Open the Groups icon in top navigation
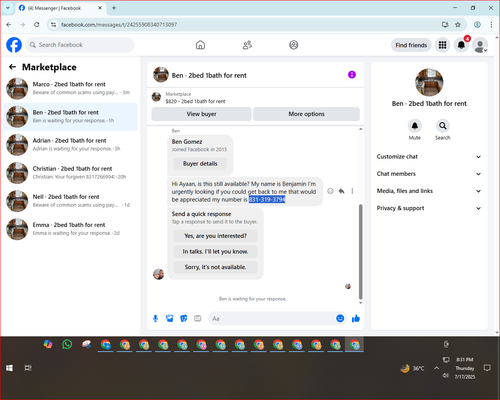500x400 pixels. (x=294, y=45)
